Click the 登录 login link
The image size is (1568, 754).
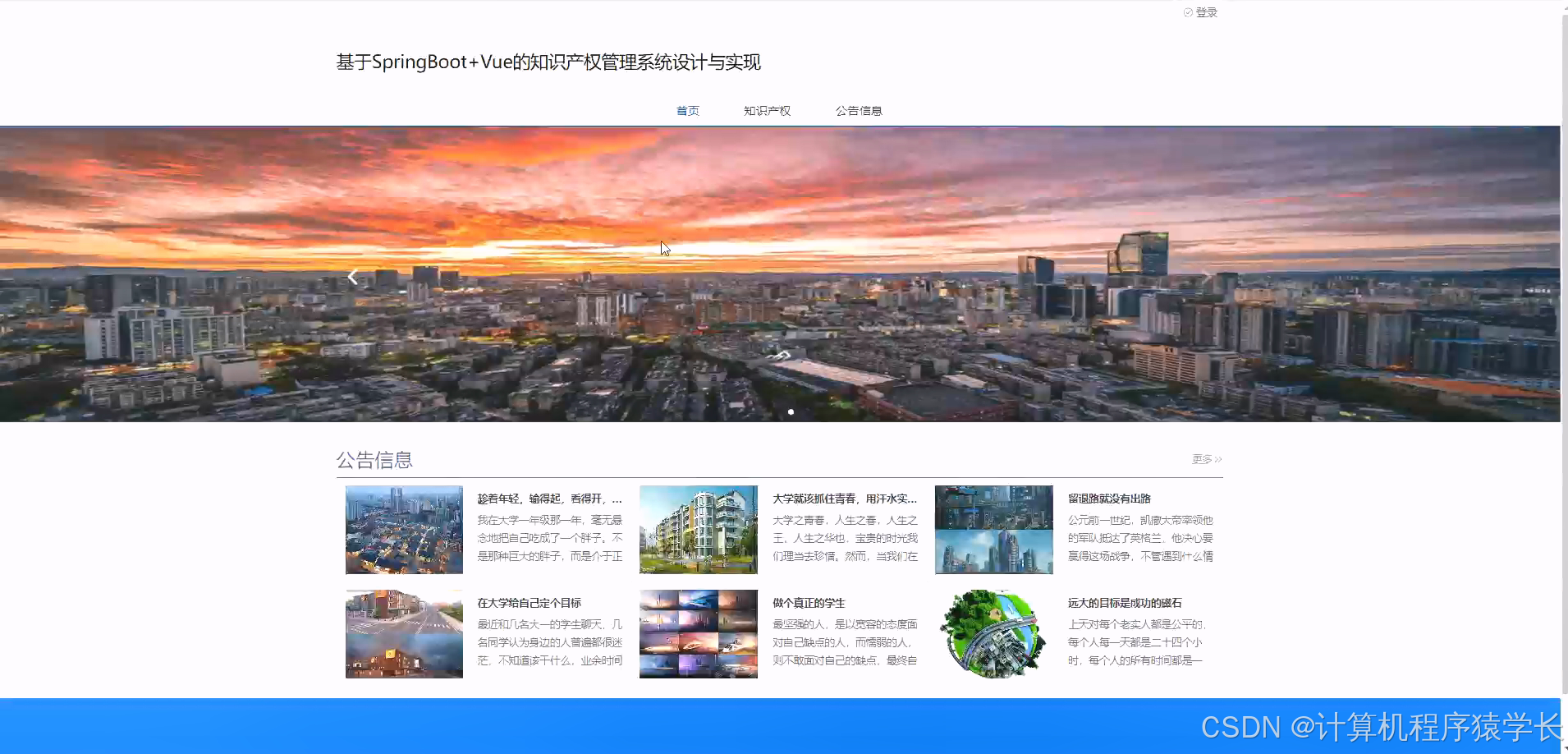(x=1207, y=11)
